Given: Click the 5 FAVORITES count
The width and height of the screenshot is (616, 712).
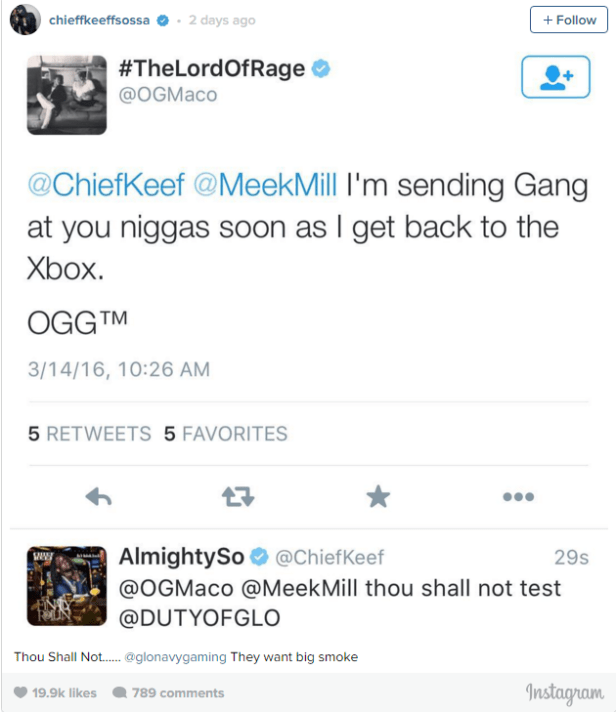Looking at the screenshot, I should [226, 434].
